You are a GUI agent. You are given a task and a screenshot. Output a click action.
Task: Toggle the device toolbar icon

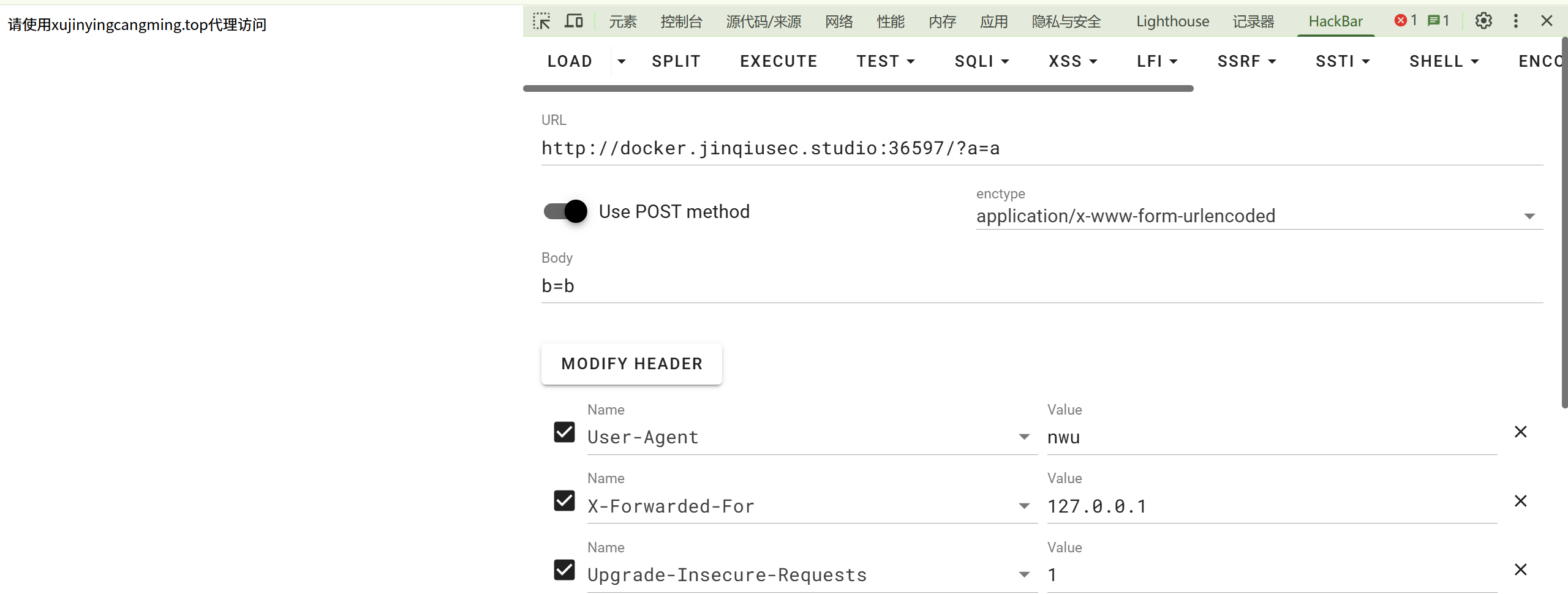pyautogui.click(x=573, y=21)
